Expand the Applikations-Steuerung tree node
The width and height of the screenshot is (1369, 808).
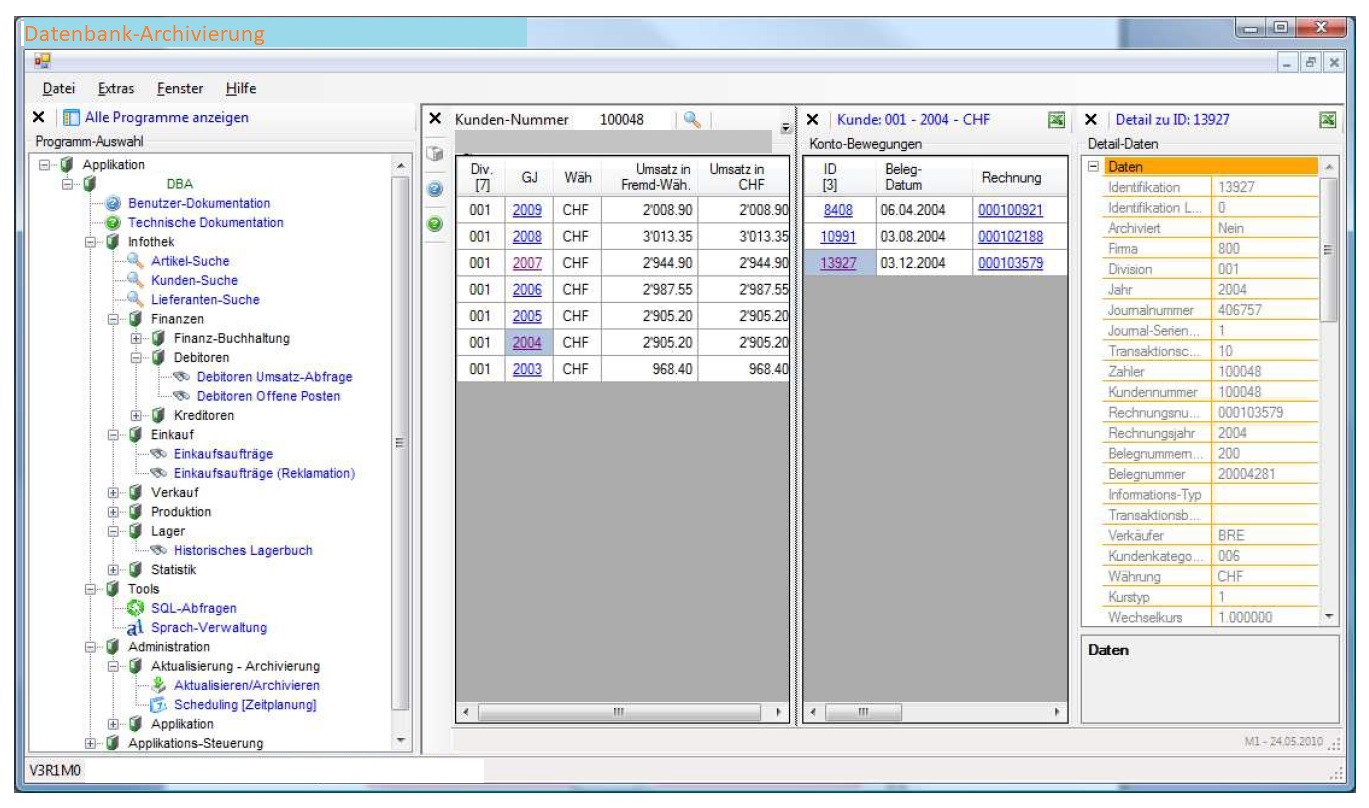point(91,743)
